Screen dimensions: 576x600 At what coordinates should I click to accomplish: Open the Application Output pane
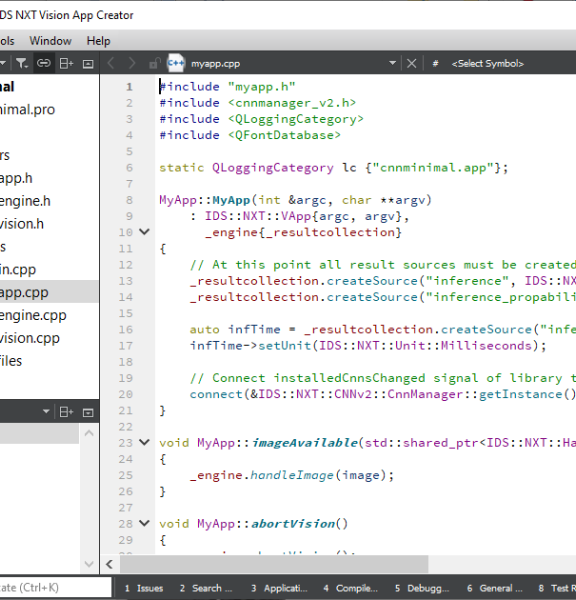pyautogui.click(x=279, y=588)
